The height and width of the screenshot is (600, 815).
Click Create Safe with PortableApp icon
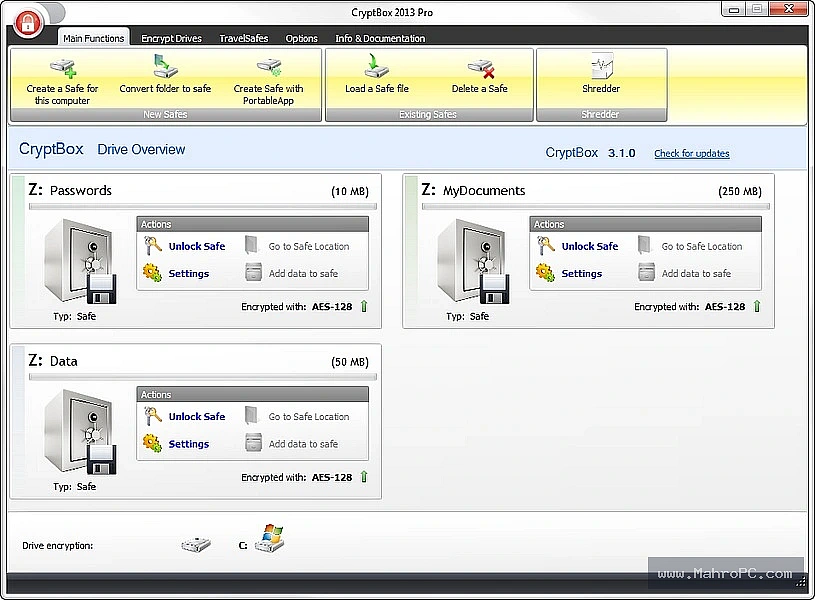click(x=269, y=67)
